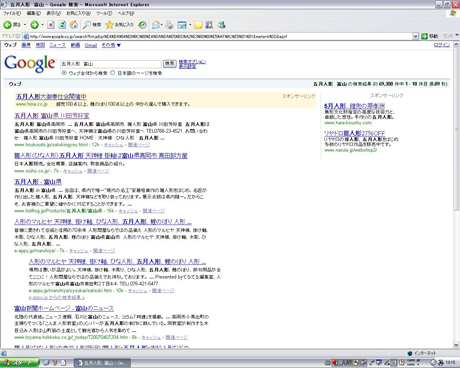Open the ヘルプ menu
460x368 pixels.
tap(126, 13)
